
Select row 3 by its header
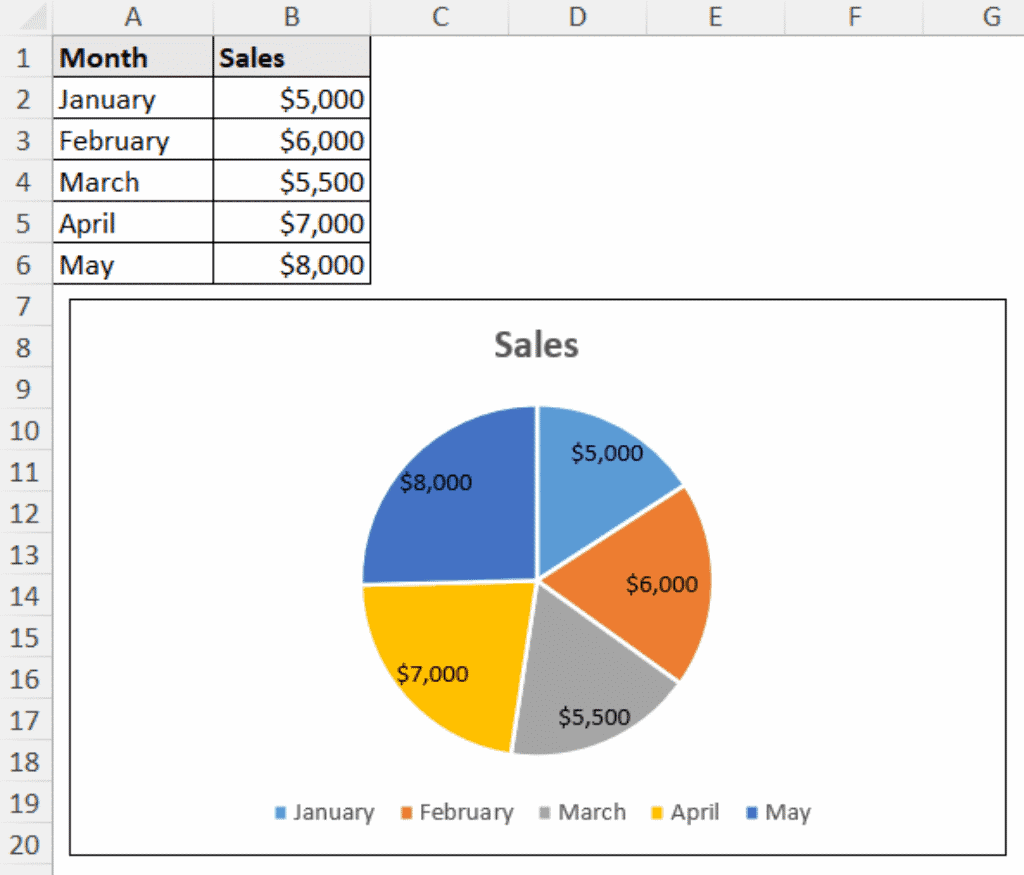pyautogui.click(x=25, y=140)
